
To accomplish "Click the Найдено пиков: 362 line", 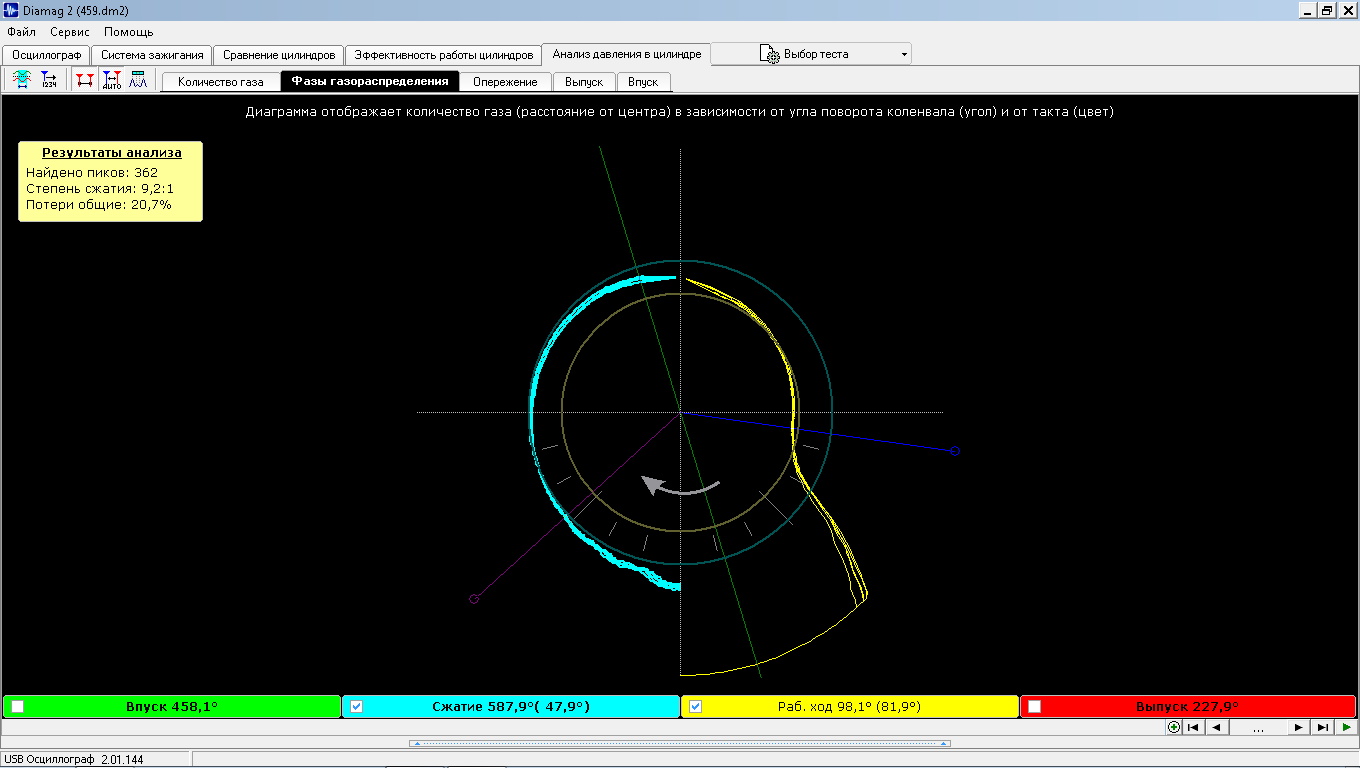I will pyautogui.click(x=92, y=172).
